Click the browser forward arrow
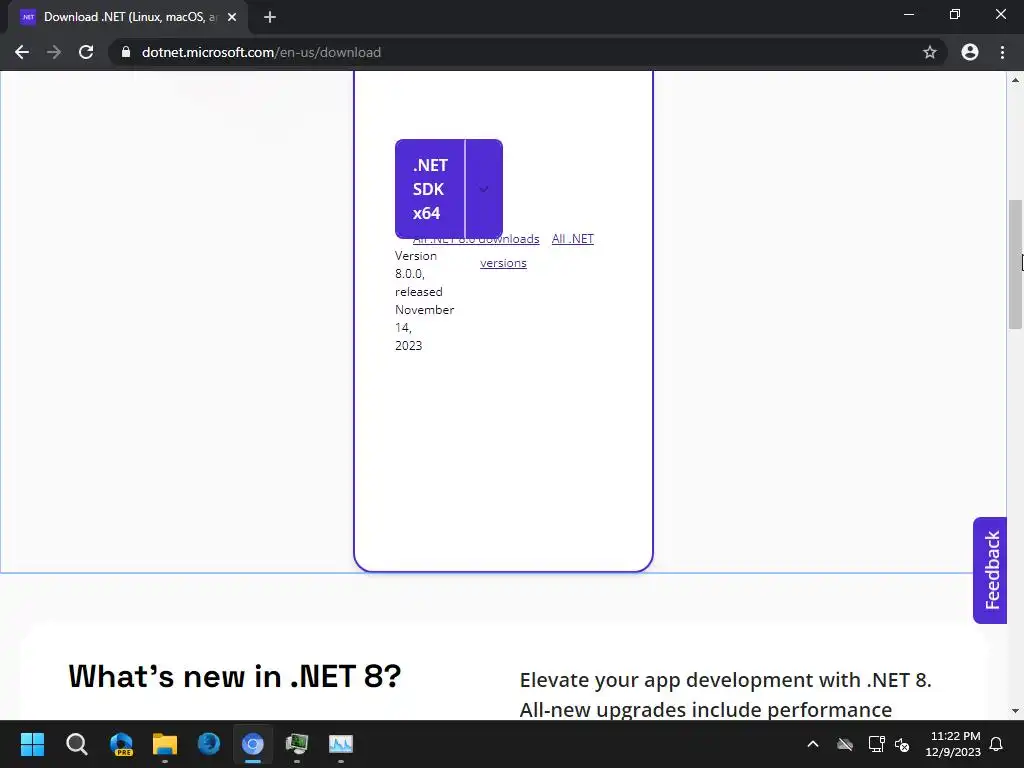The width and height of the screenshot is (1024, 768). 54,52
